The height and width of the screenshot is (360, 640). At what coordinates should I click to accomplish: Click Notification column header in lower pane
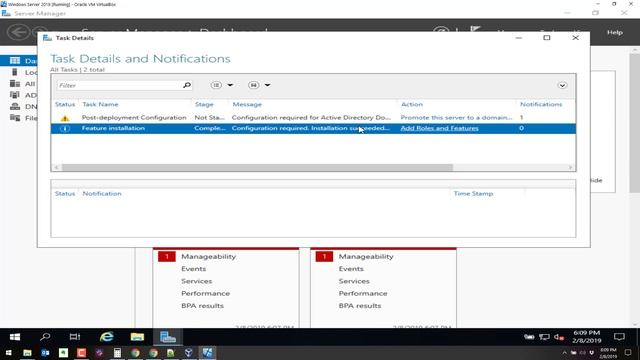102,193
